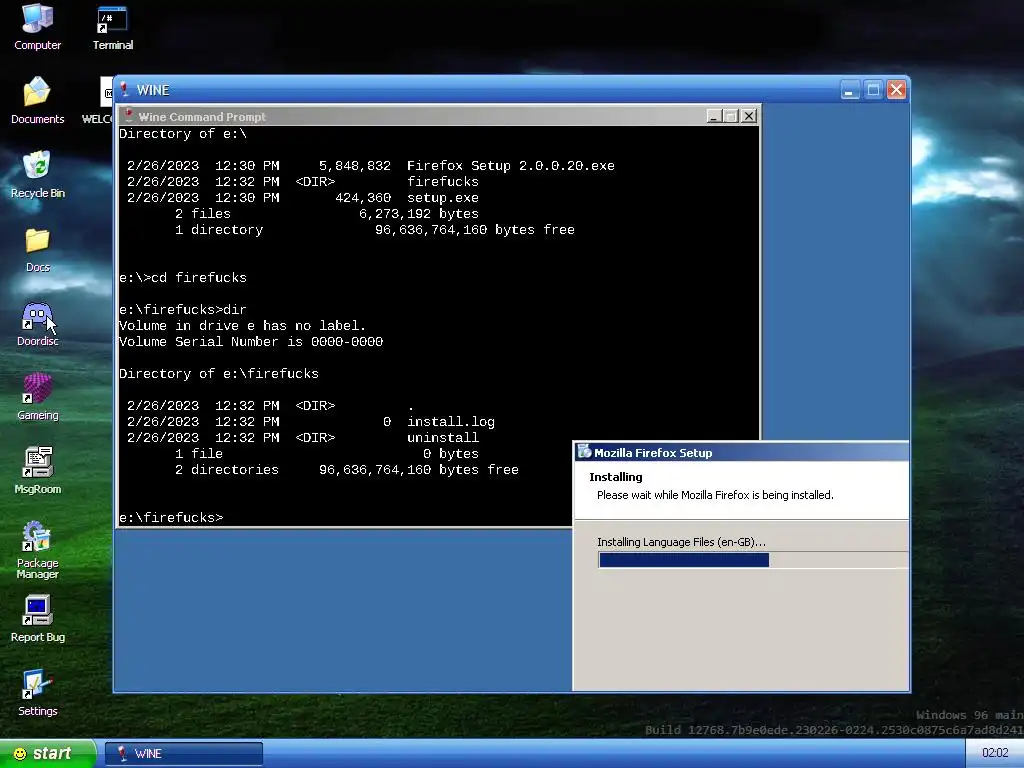Click '6,273,192 bytes' summary text

click(x=419, y=214)
